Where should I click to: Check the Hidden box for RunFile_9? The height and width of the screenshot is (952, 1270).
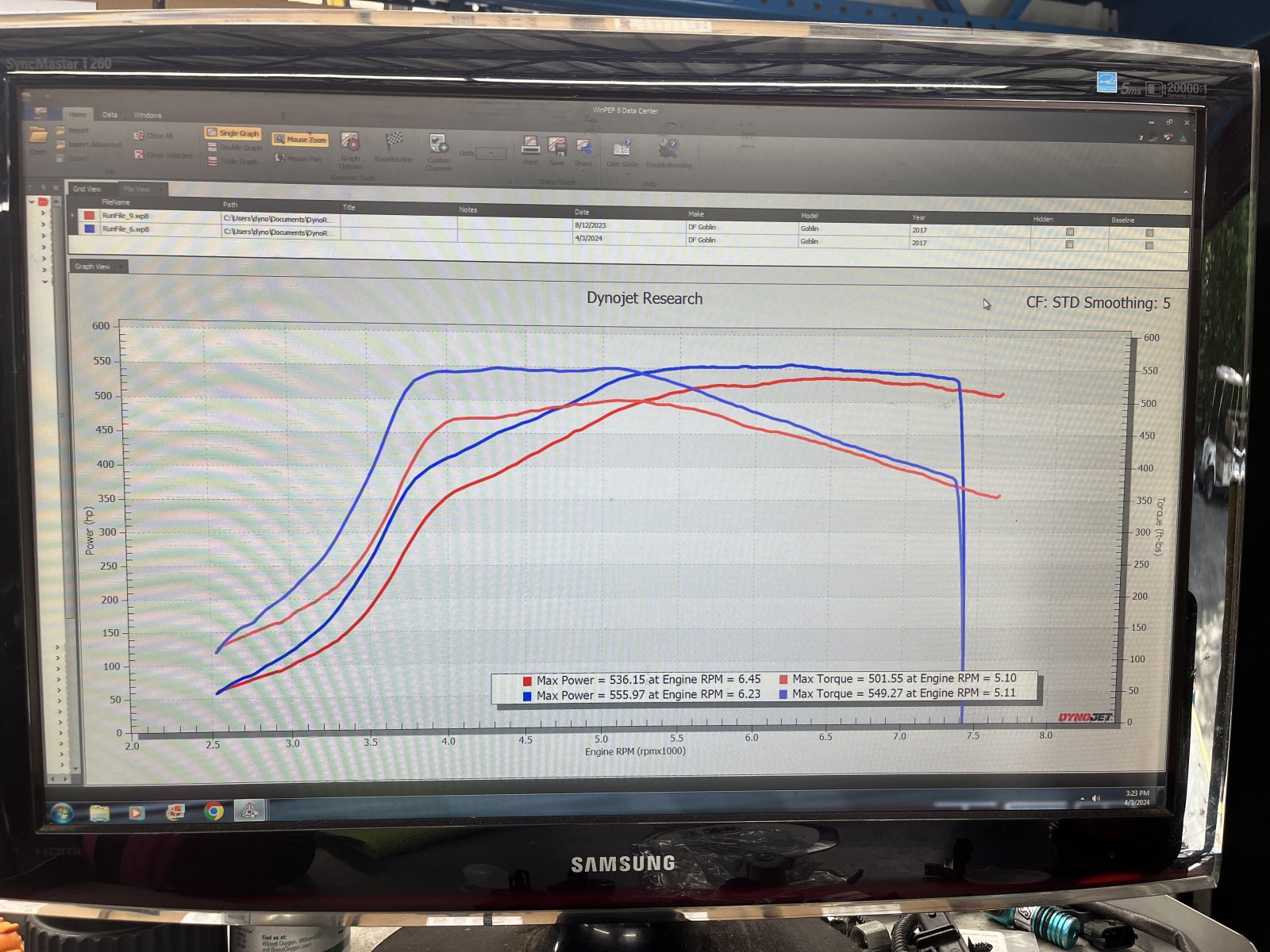(x=1070, y=232)
